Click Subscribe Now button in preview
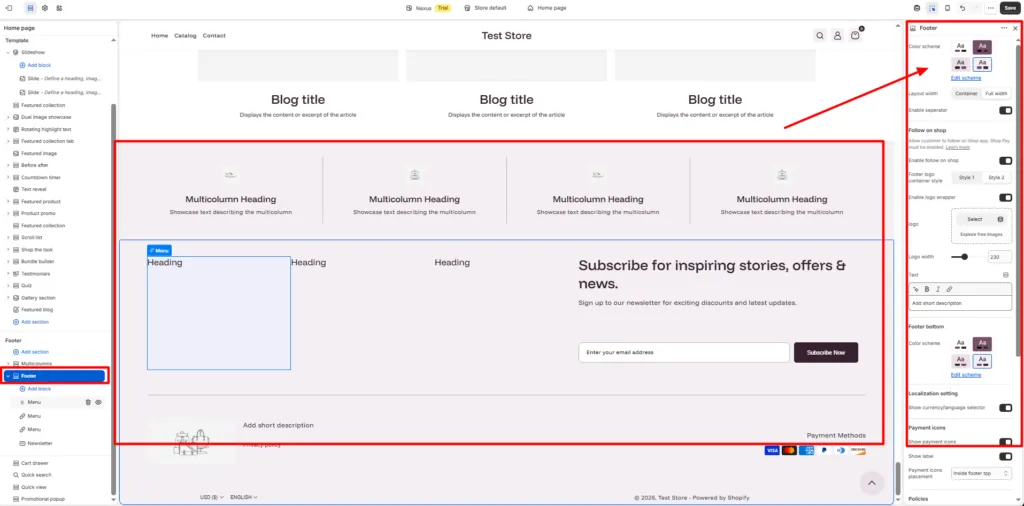This screenshot has width=1024, height=506. click(825, 353)
